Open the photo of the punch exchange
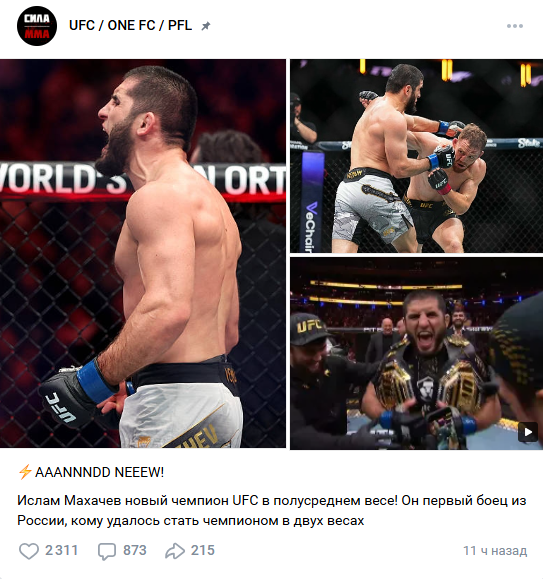The width and height of the screenshot is (543, 579). (x=416, y=156)
